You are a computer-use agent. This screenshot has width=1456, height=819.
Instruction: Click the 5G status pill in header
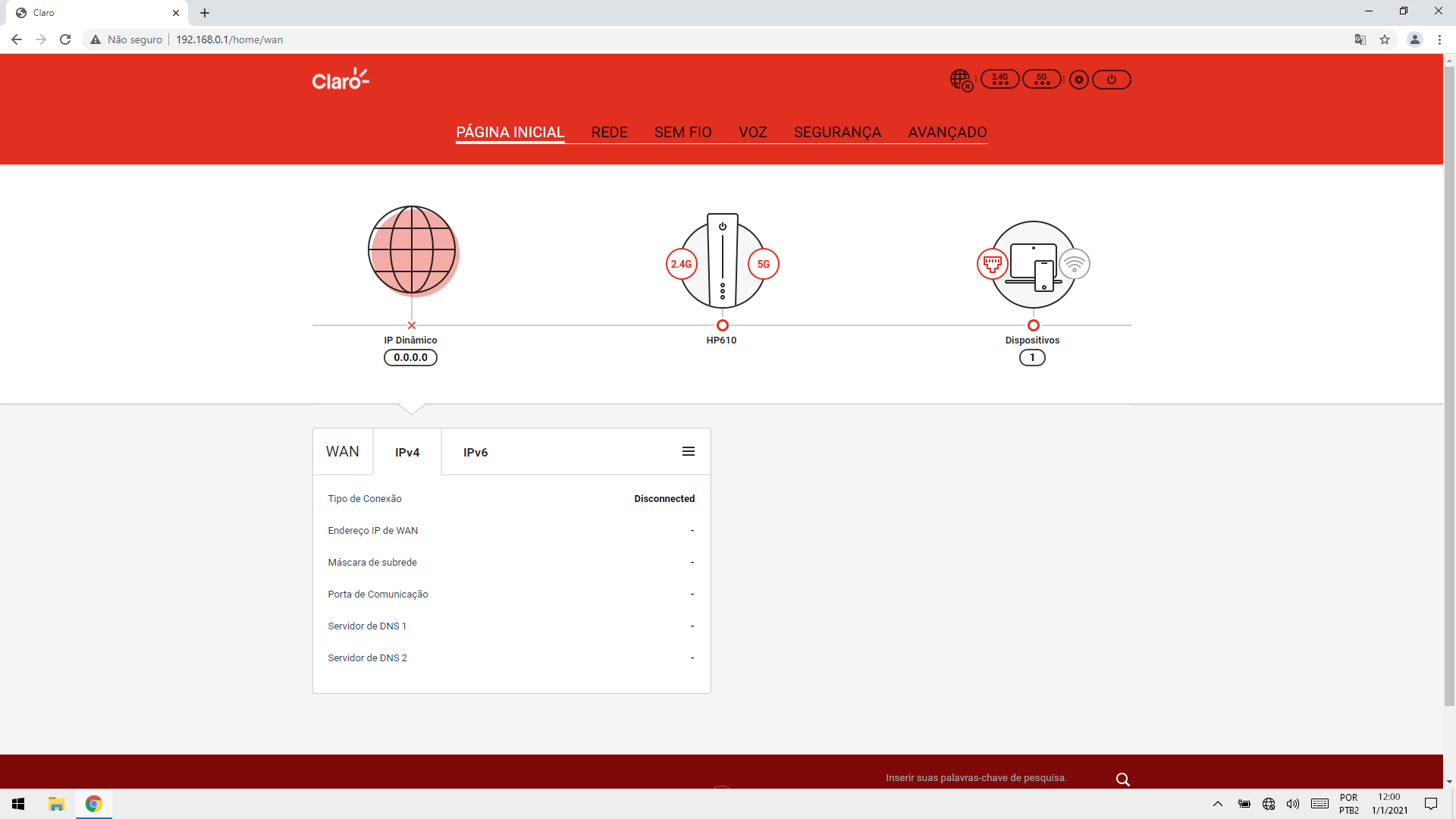[x=1042, y=79]
